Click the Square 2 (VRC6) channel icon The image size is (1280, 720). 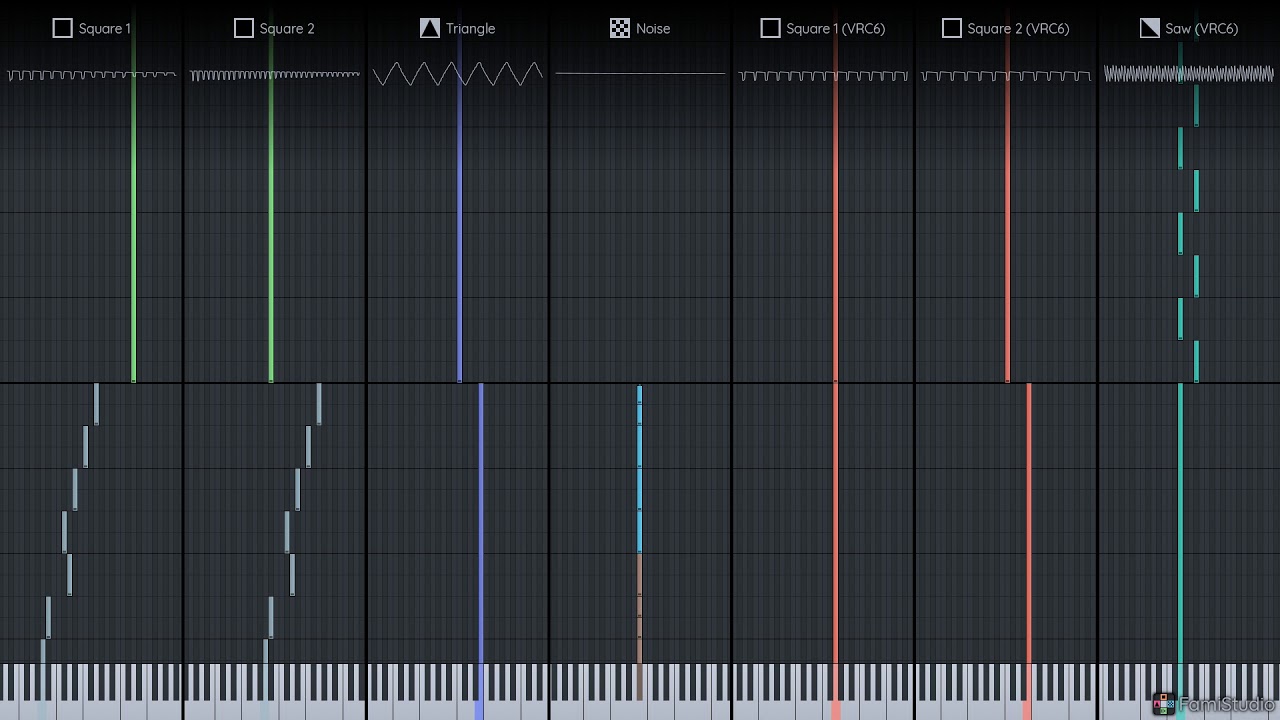(952, 28)
